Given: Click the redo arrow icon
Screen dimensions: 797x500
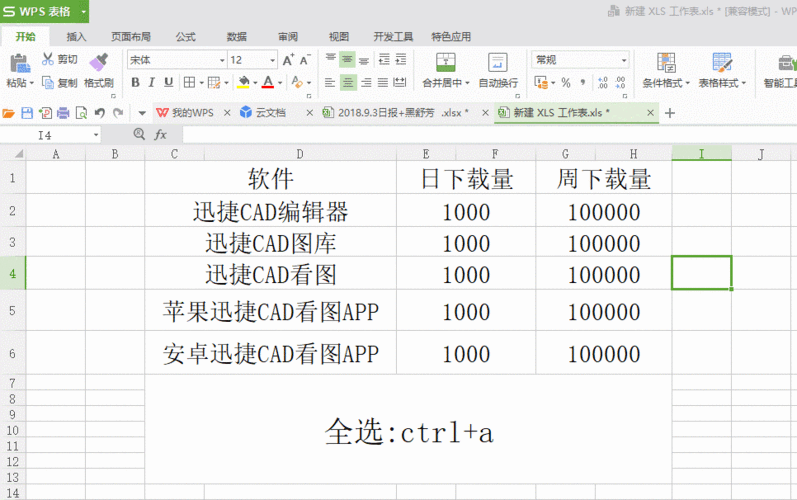Looking at the screenshot, I should pyautogui.click(x=118, y=113).
